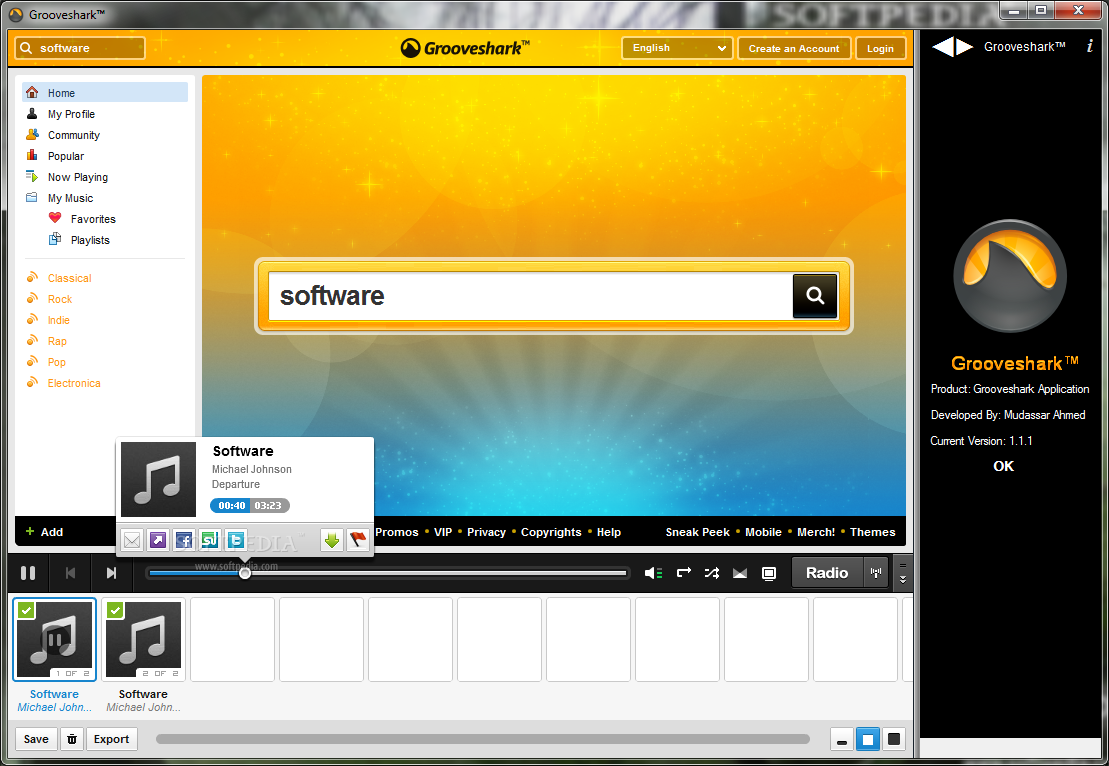Pause the current song

coord(28,573)
